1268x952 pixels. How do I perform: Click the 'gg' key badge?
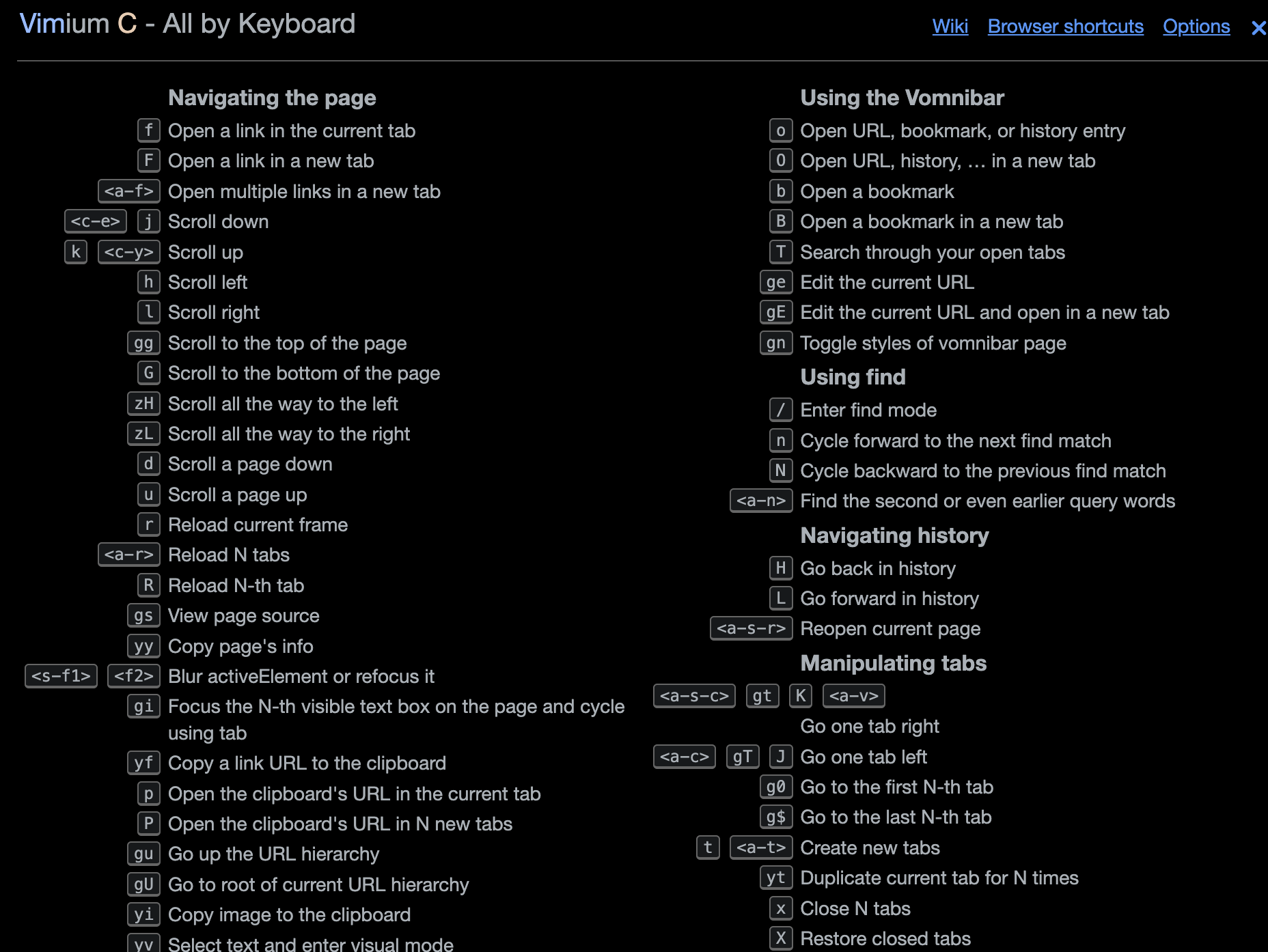tap(143, 343)
